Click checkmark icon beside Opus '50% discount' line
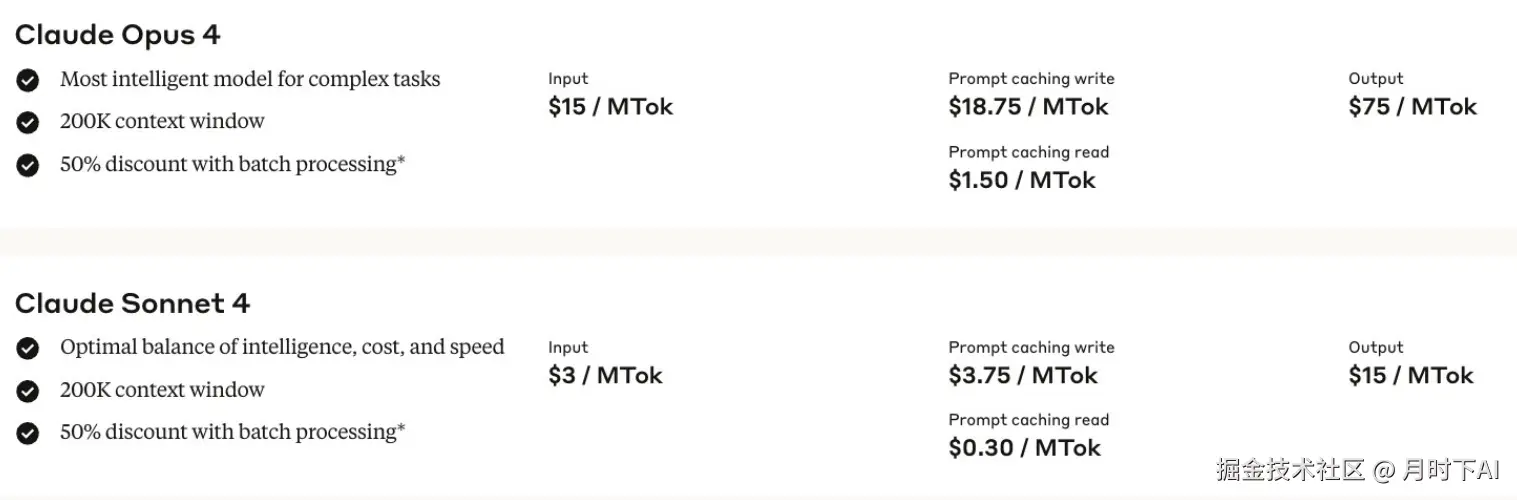Screen dimensions: 1517x500 click(x=28, y=165)
